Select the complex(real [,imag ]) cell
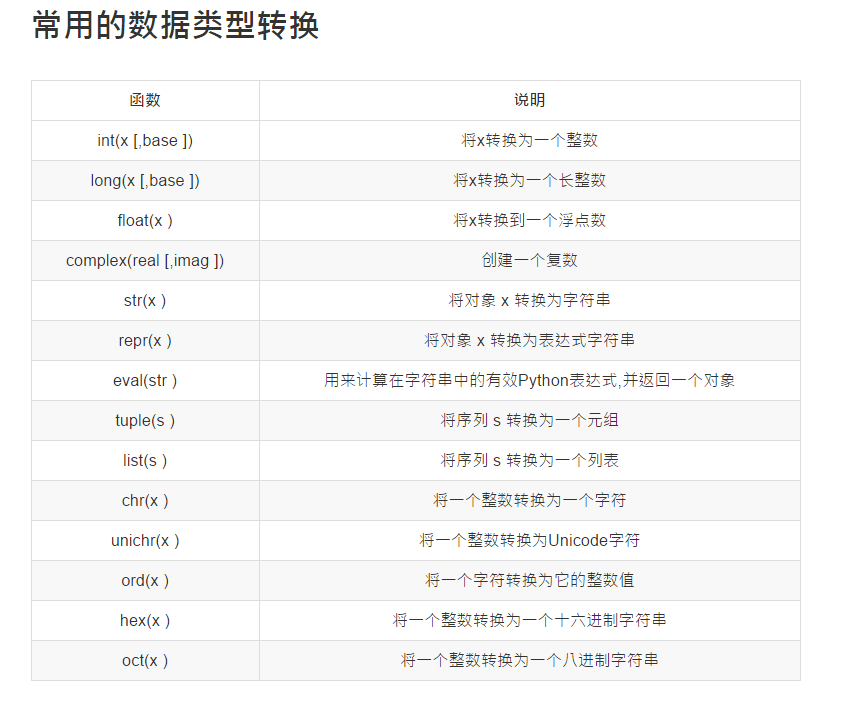This screenshot has height=717, width=843. (145, 261)
